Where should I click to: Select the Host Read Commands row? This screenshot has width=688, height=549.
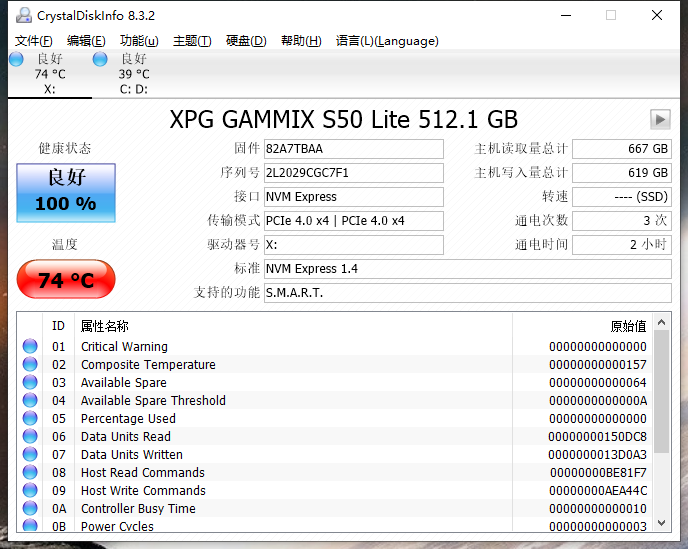tap(335, 472)
